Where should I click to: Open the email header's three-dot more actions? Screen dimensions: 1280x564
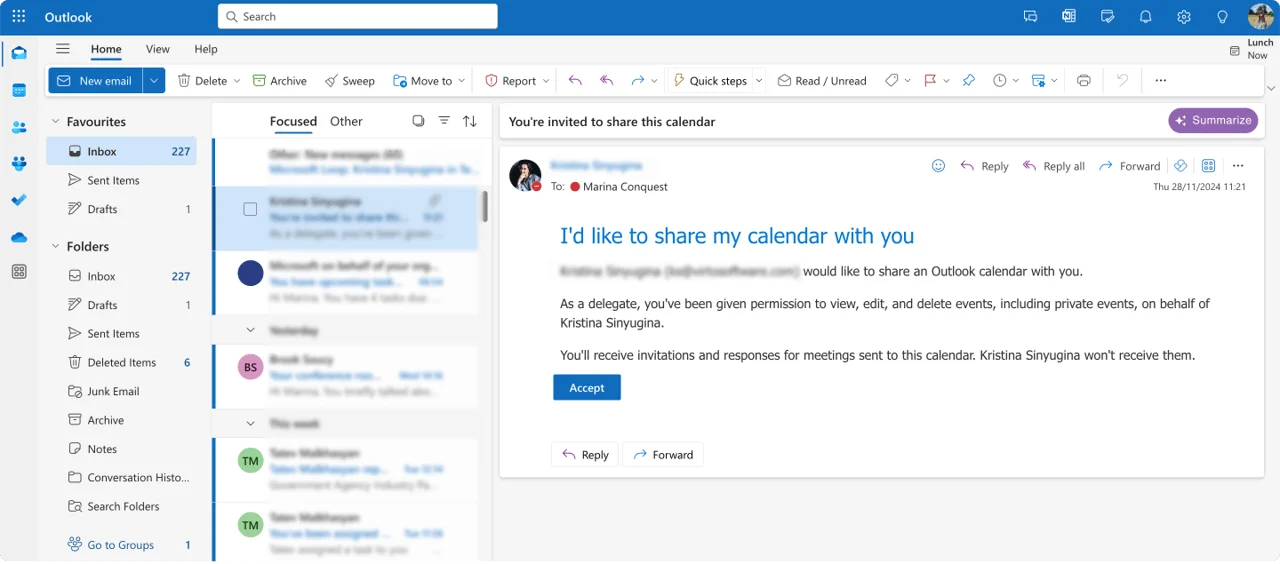click(x=1238, y=166)
